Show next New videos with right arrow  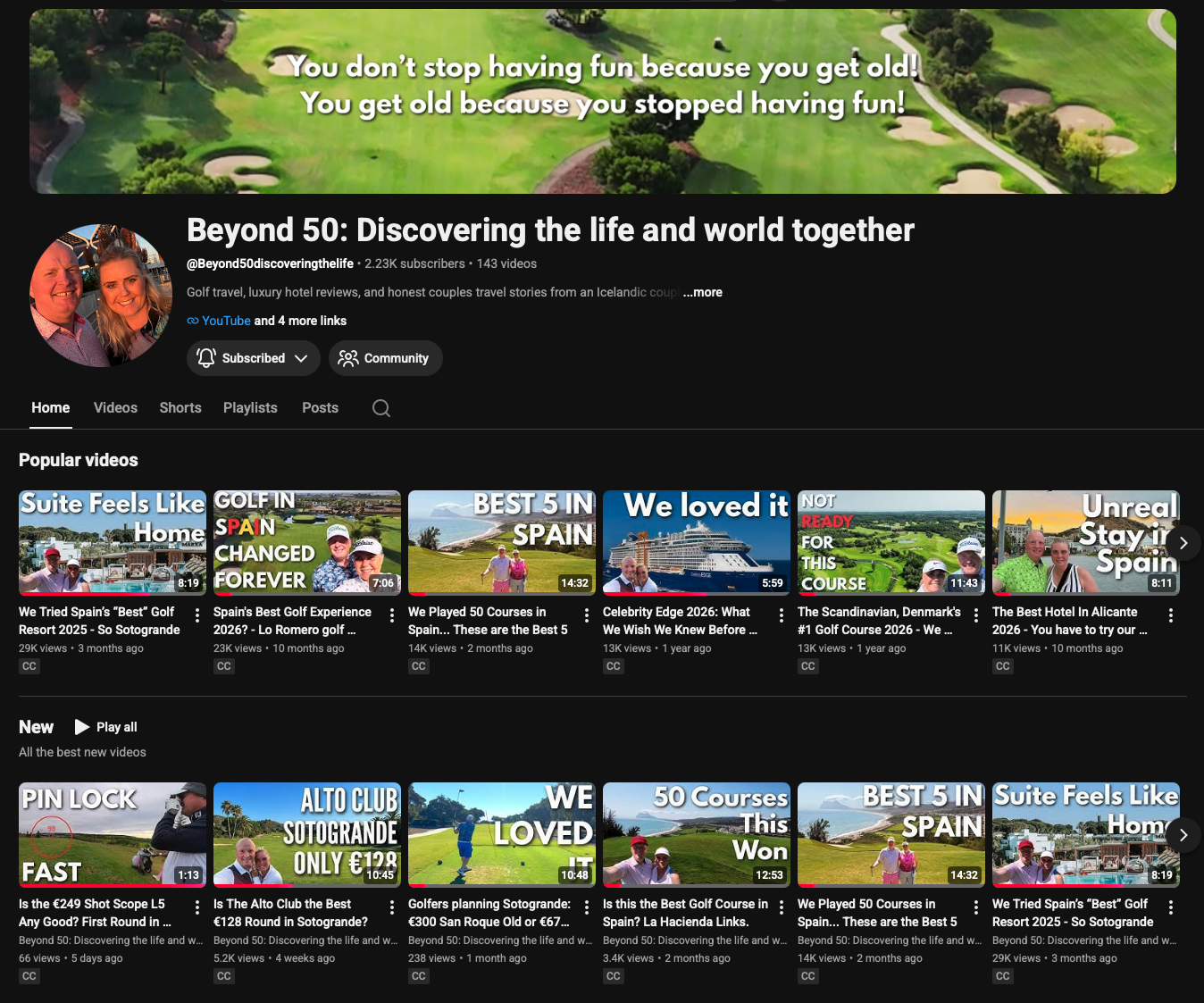[x=1183, y=835]
